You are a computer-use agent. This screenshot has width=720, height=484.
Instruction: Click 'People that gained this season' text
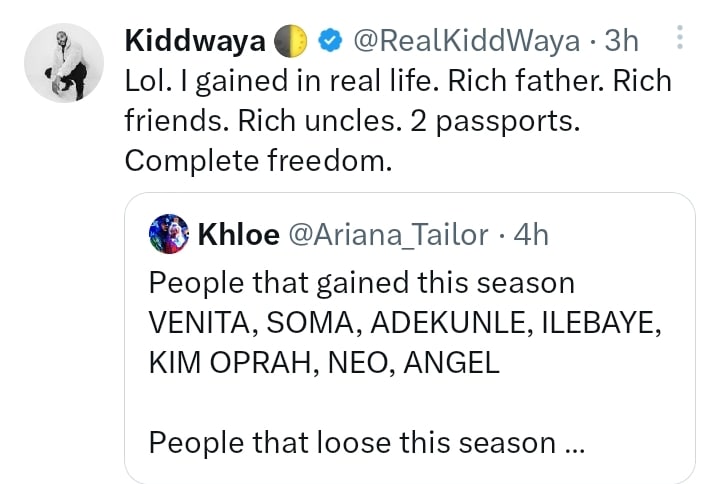tap(361, 282)
